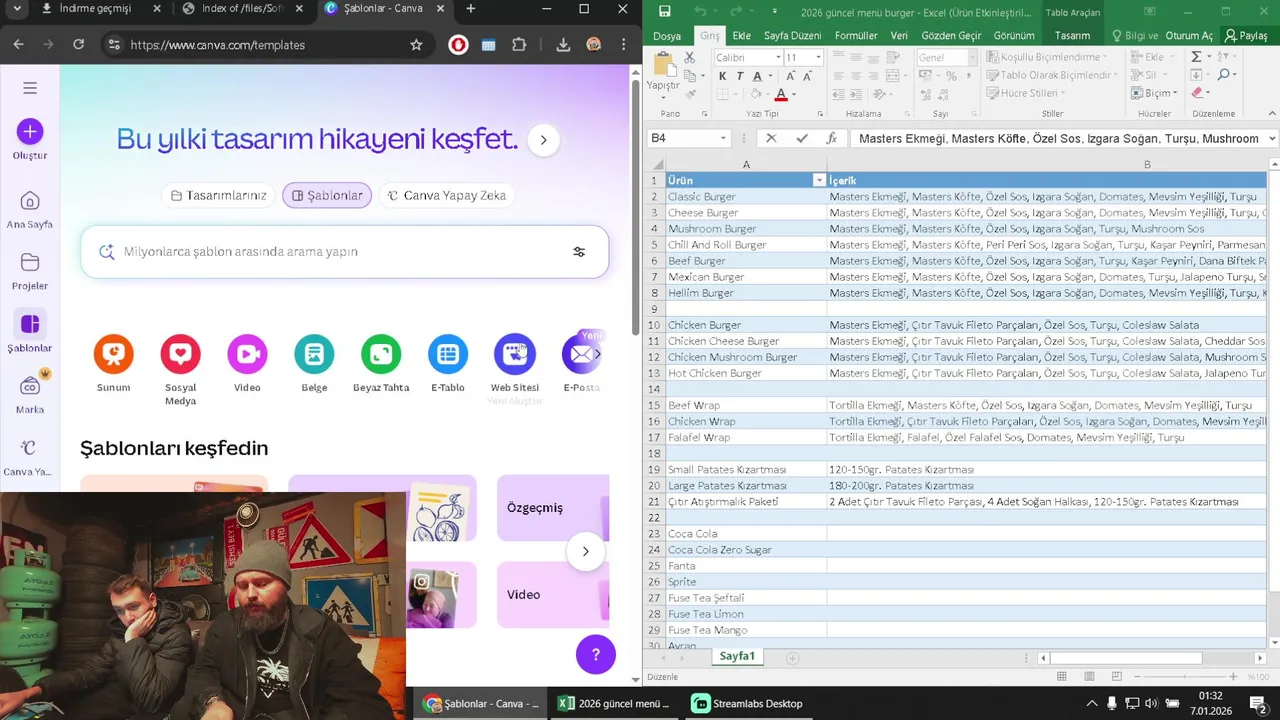Screen dimensions: 1280x720
Task: Bookmark this page with the star icon
Action: tap(416, 45)
